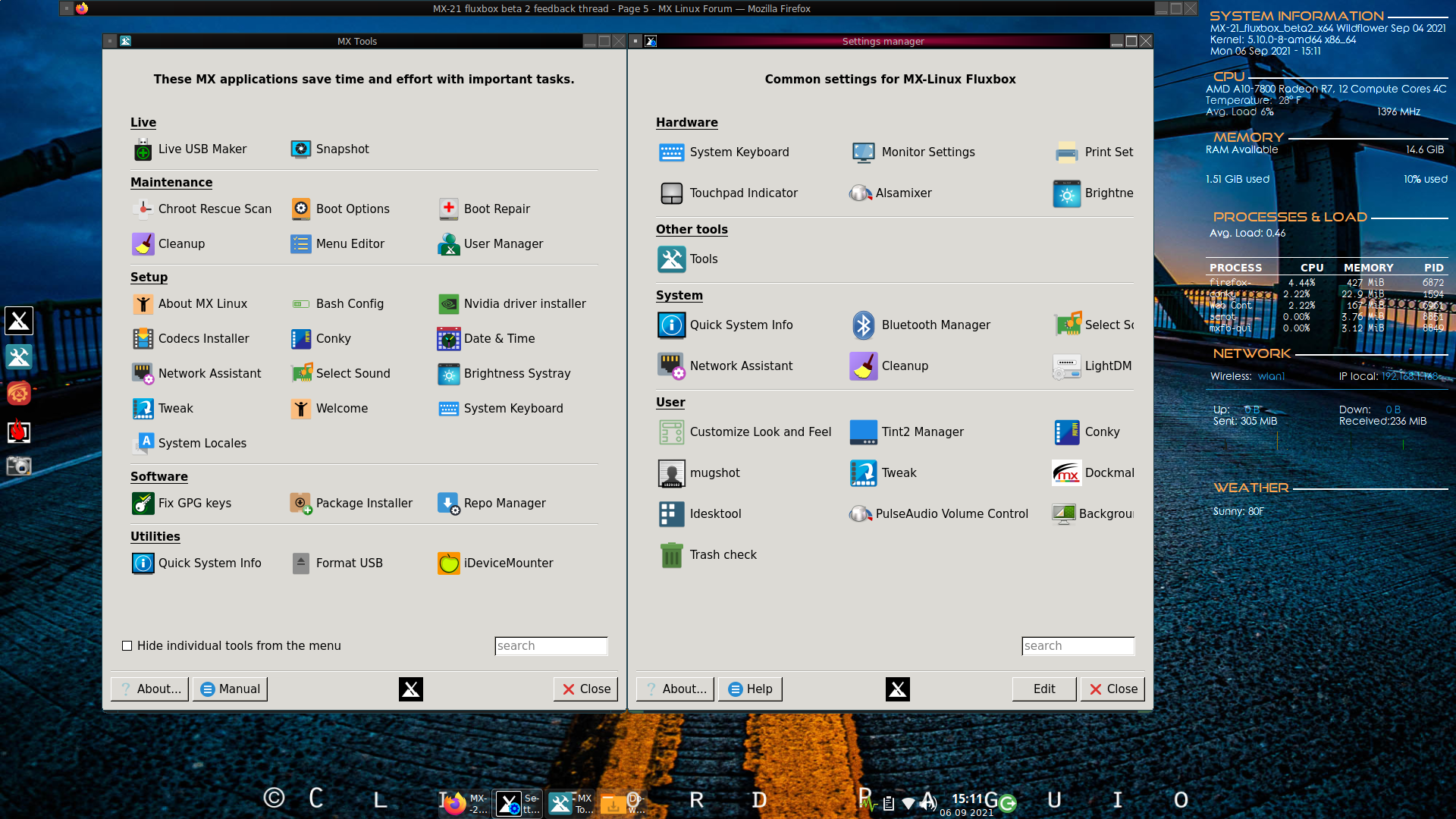Open Cleanup in MX Tools Maintenance
The image size is (1456, 819).
(168, 243)
